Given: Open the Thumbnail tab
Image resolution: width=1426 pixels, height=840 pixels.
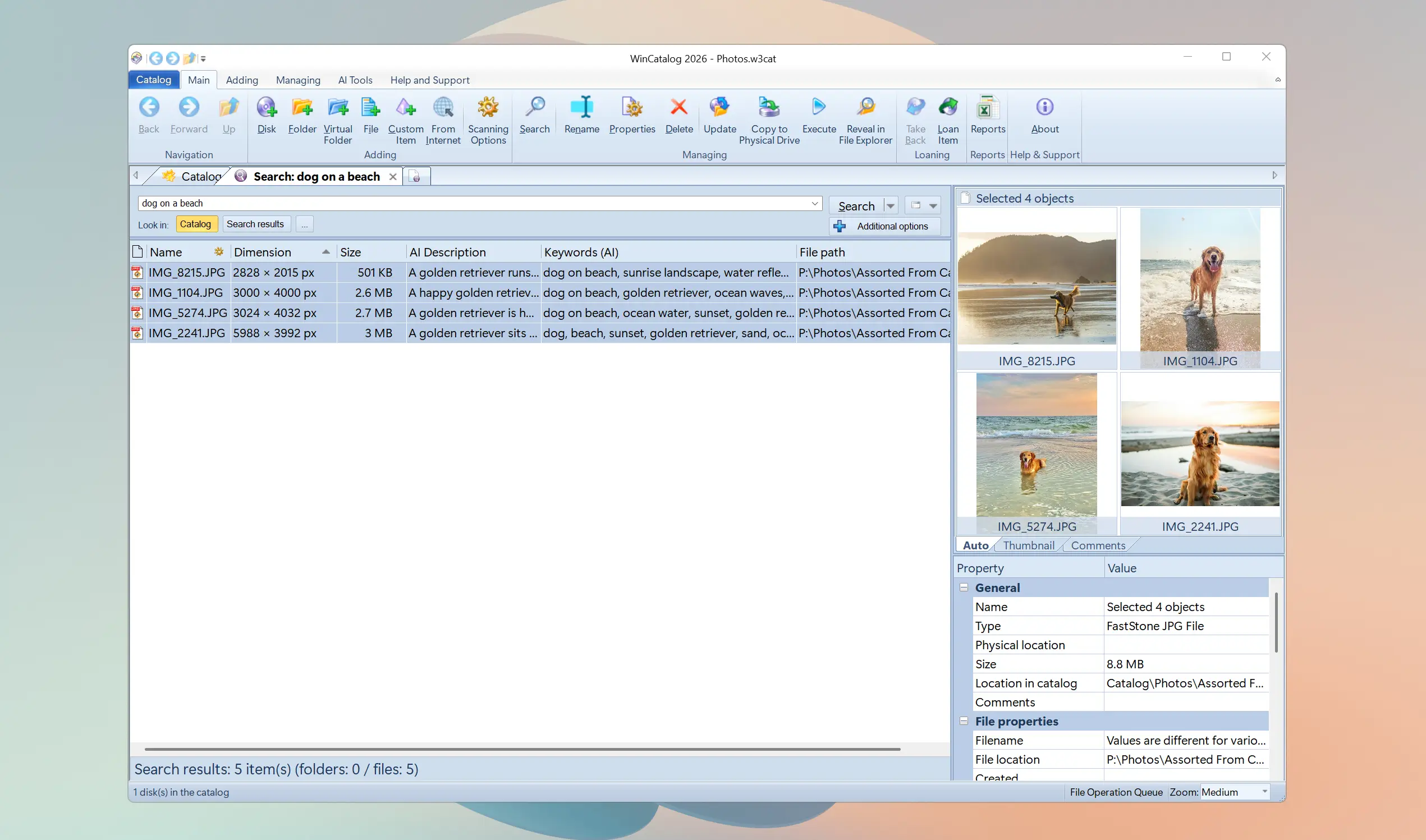Looking at the screenshot, I should point(1028,545).
